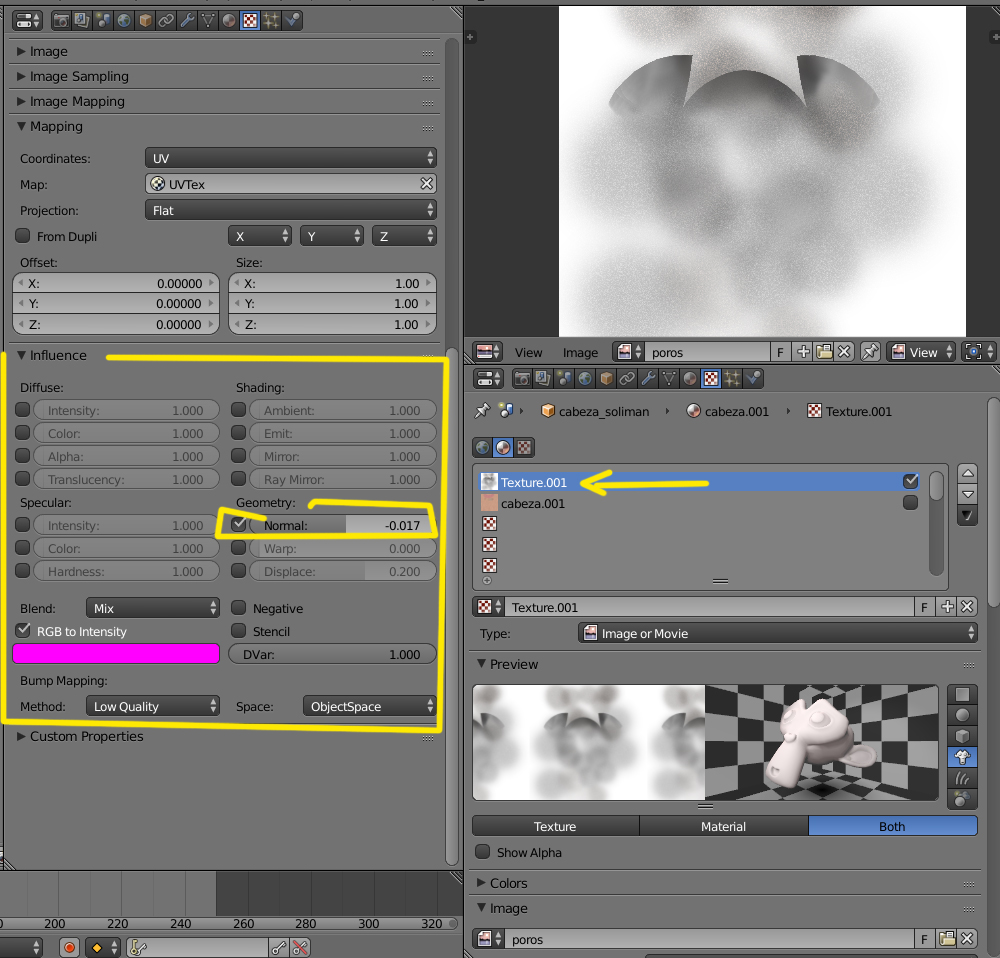
Task: Switch preview to Material tab
Action: 723,826
